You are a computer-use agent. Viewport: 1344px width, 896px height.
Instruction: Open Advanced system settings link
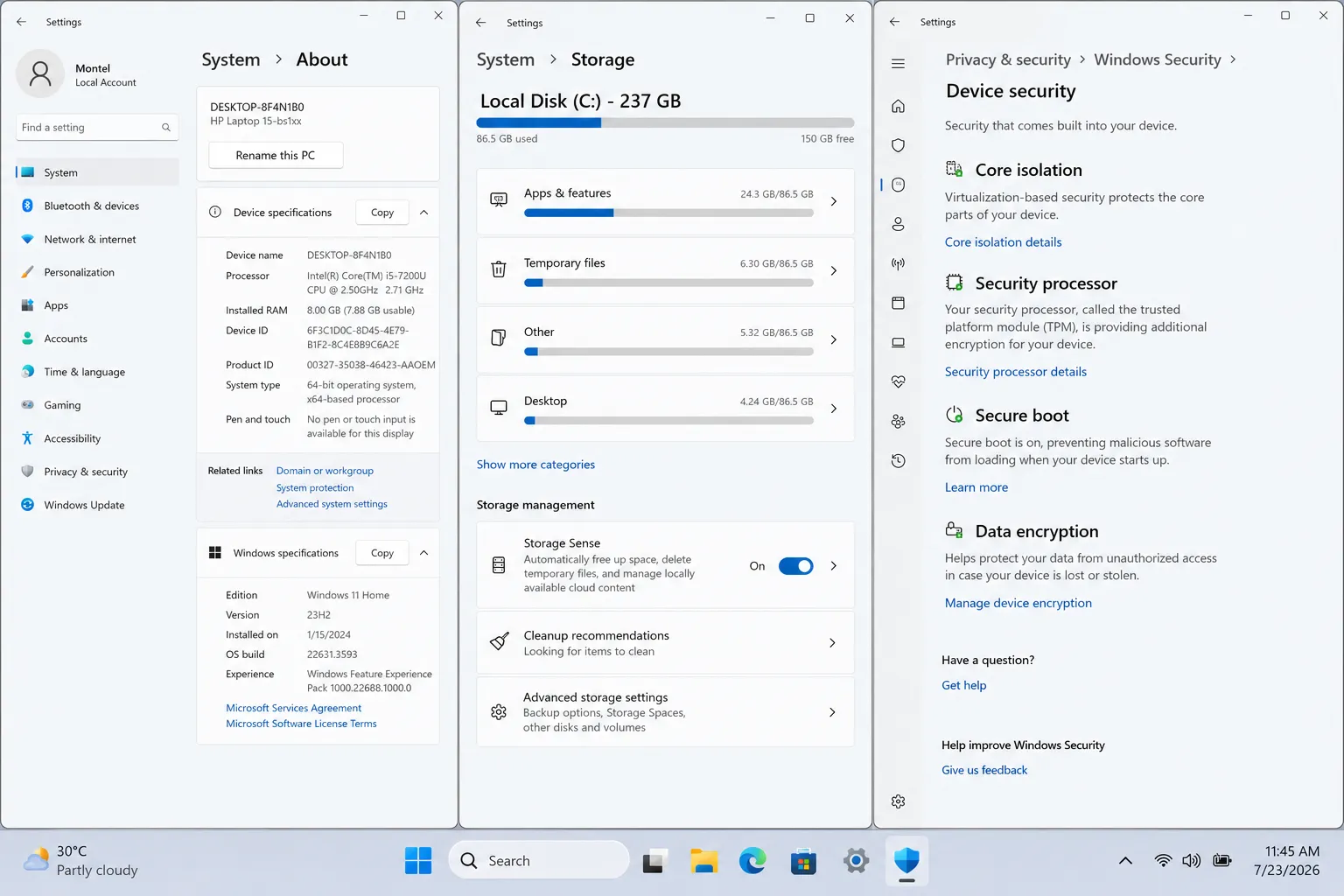(x=332, y=504)
